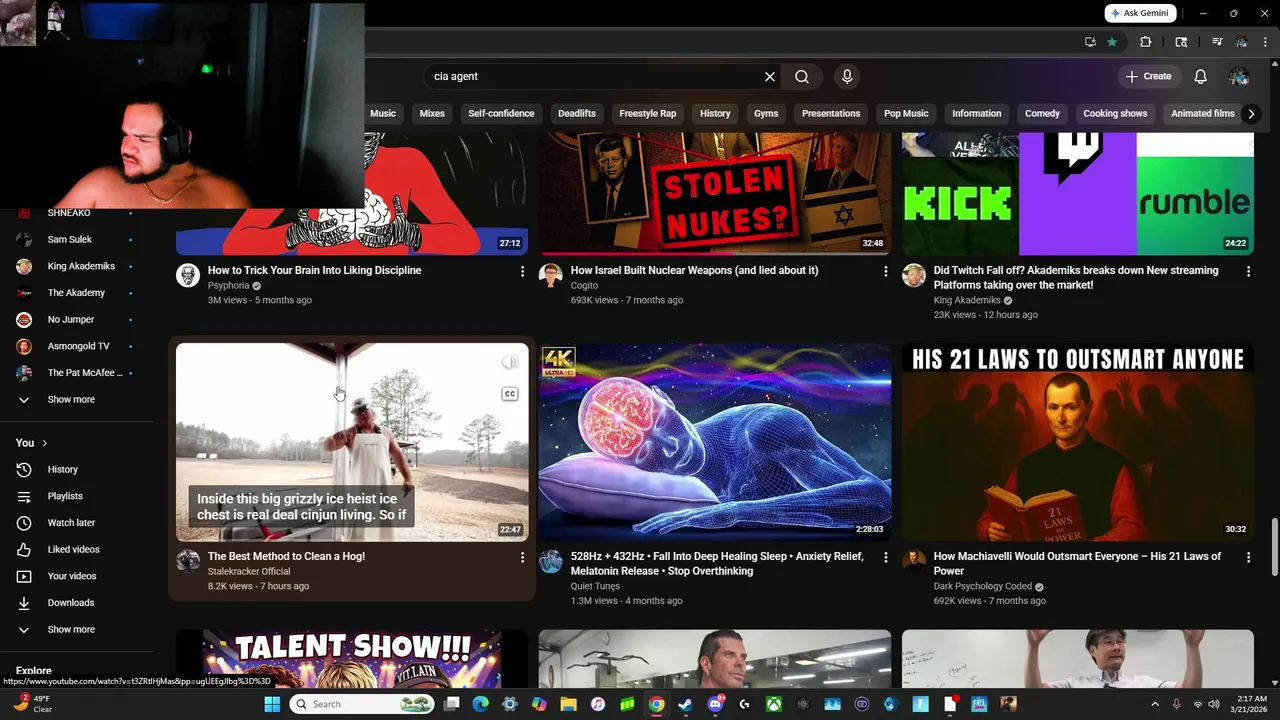This screenshot has height=720, width=1280.
Task: Open options menu for 528Hz sleep video
Action: tap(885, 557)
